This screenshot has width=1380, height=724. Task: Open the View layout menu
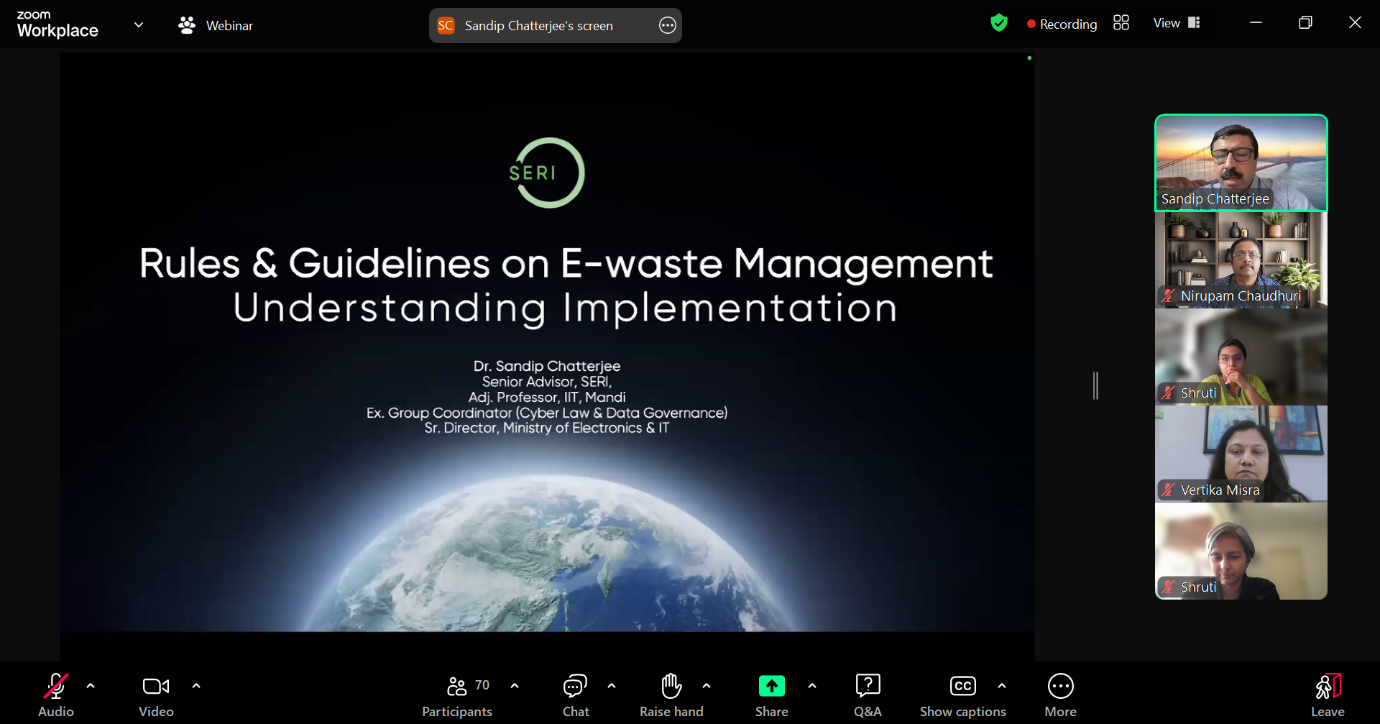(x=1177, y=23)
